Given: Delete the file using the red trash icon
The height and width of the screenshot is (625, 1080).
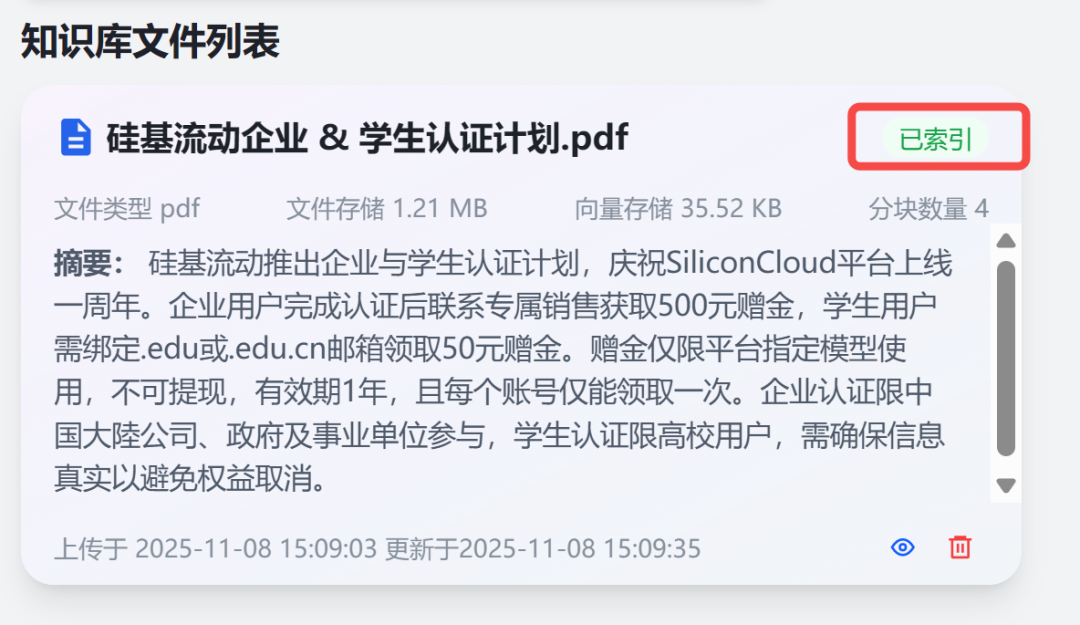Looking at the screenshot, I should point(960,547).
